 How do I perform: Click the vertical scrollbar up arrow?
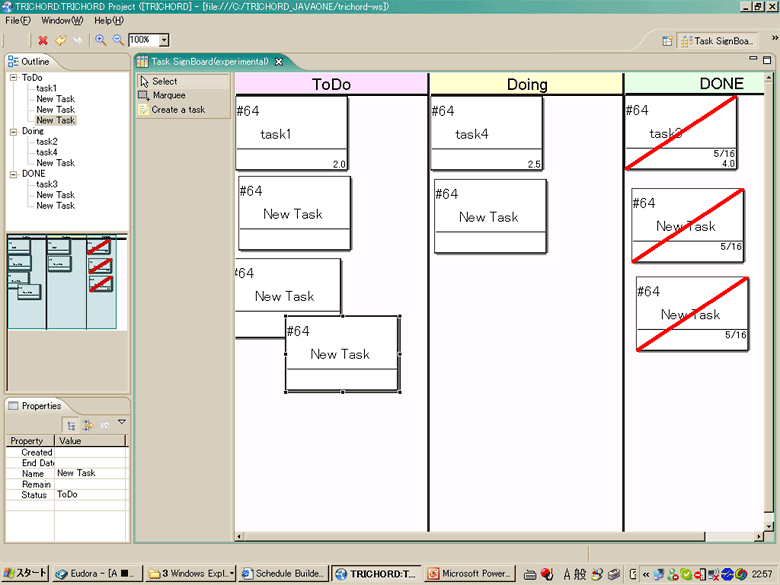[769, 78]
